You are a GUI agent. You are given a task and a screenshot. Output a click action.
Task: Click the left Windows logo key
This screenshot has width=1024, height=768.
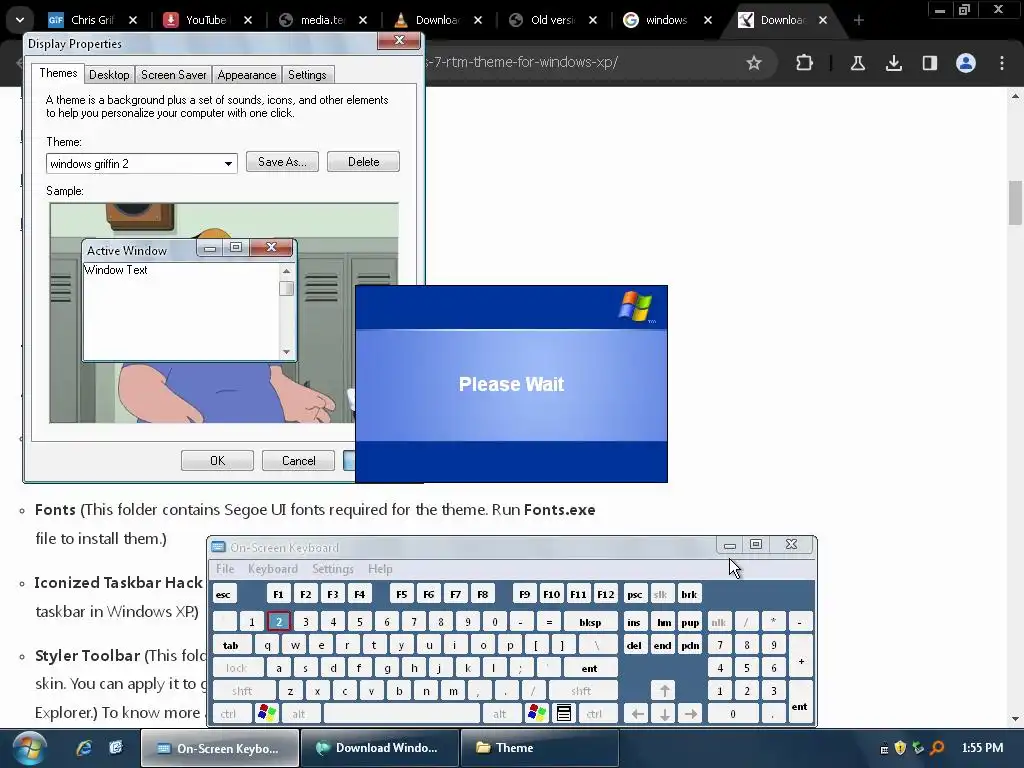pos(267,714)
